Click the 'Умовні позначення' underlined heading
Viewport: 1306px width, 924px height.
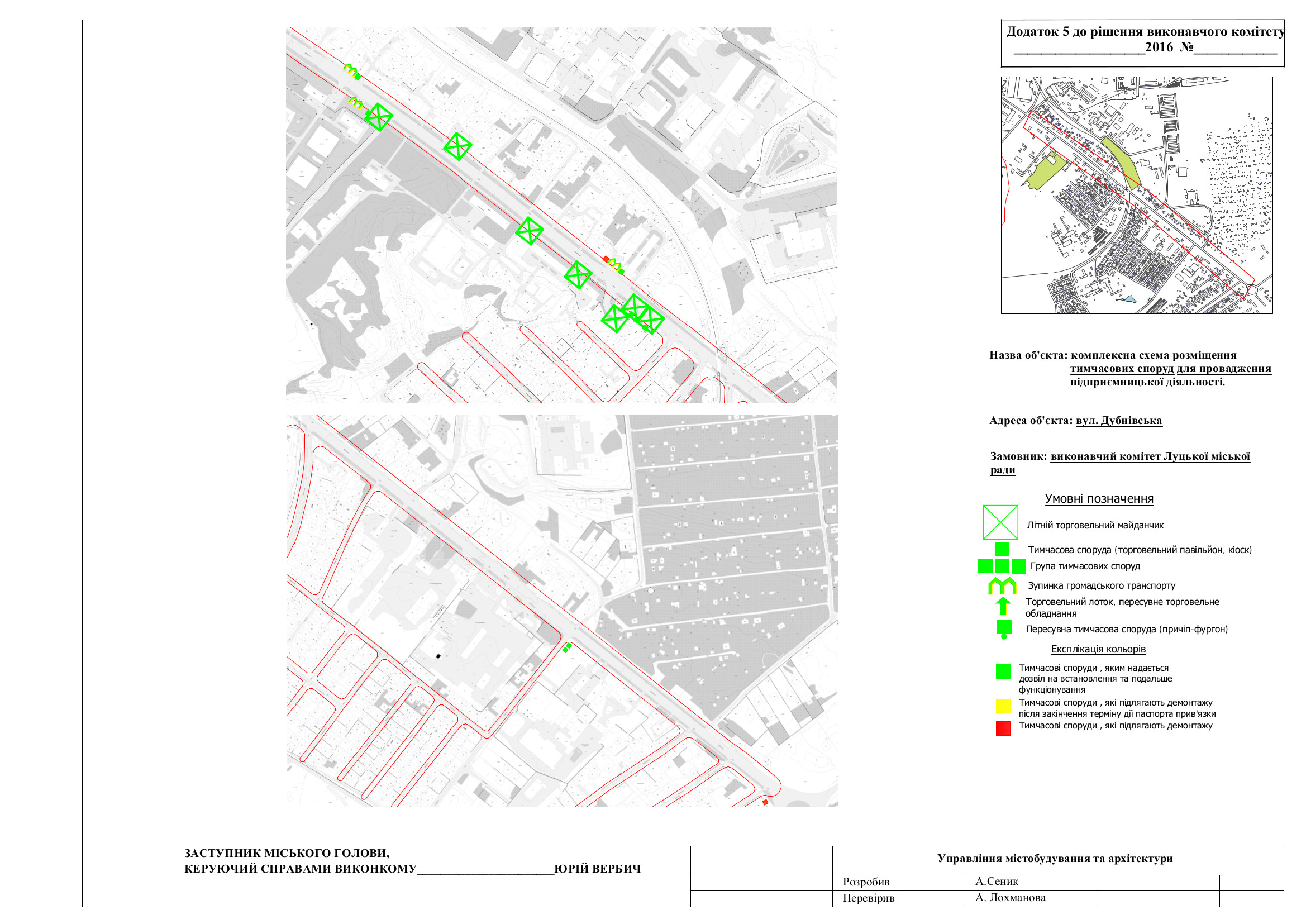click(x=1098, y=499)
